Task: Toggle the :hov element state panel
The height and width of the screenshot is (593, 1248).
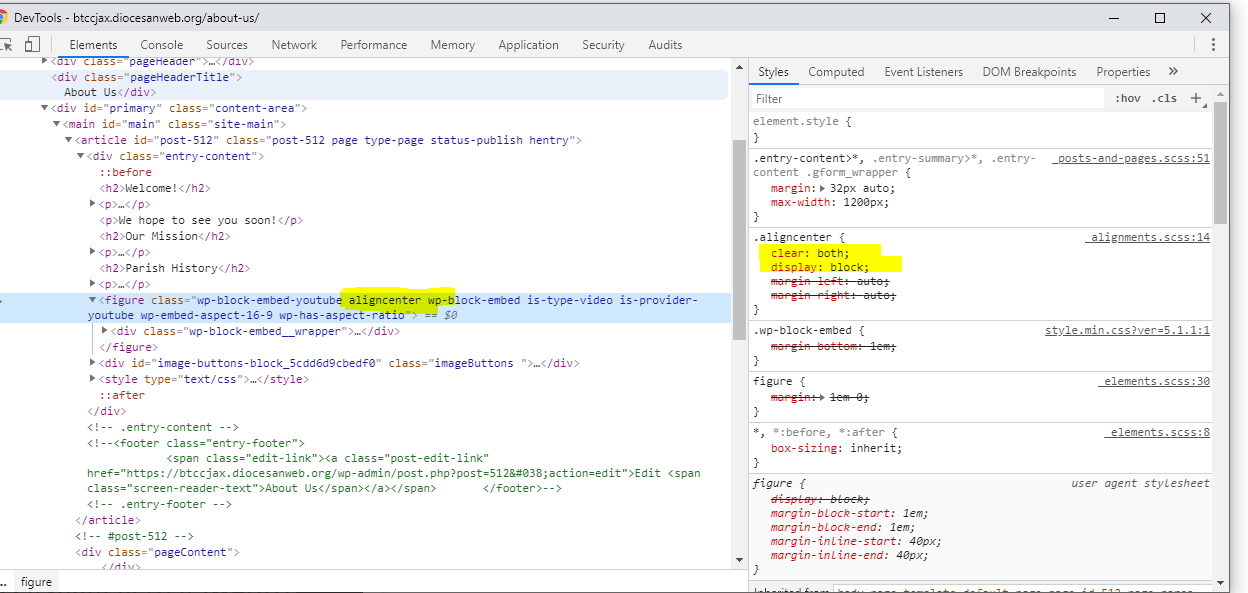Action: tap(1128, 98)
